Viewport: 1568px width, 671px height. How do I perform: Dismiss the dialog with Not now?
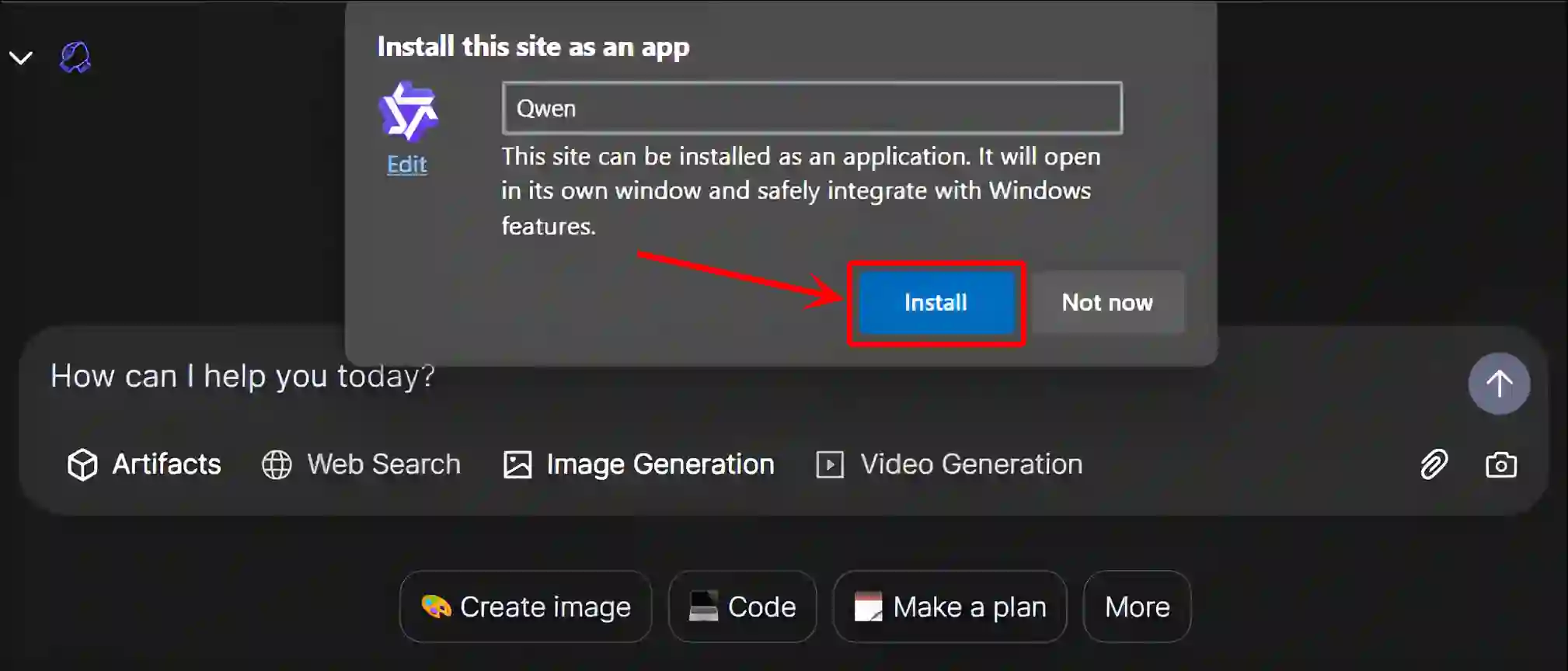pyautogui.click(x=1107, y=303)
